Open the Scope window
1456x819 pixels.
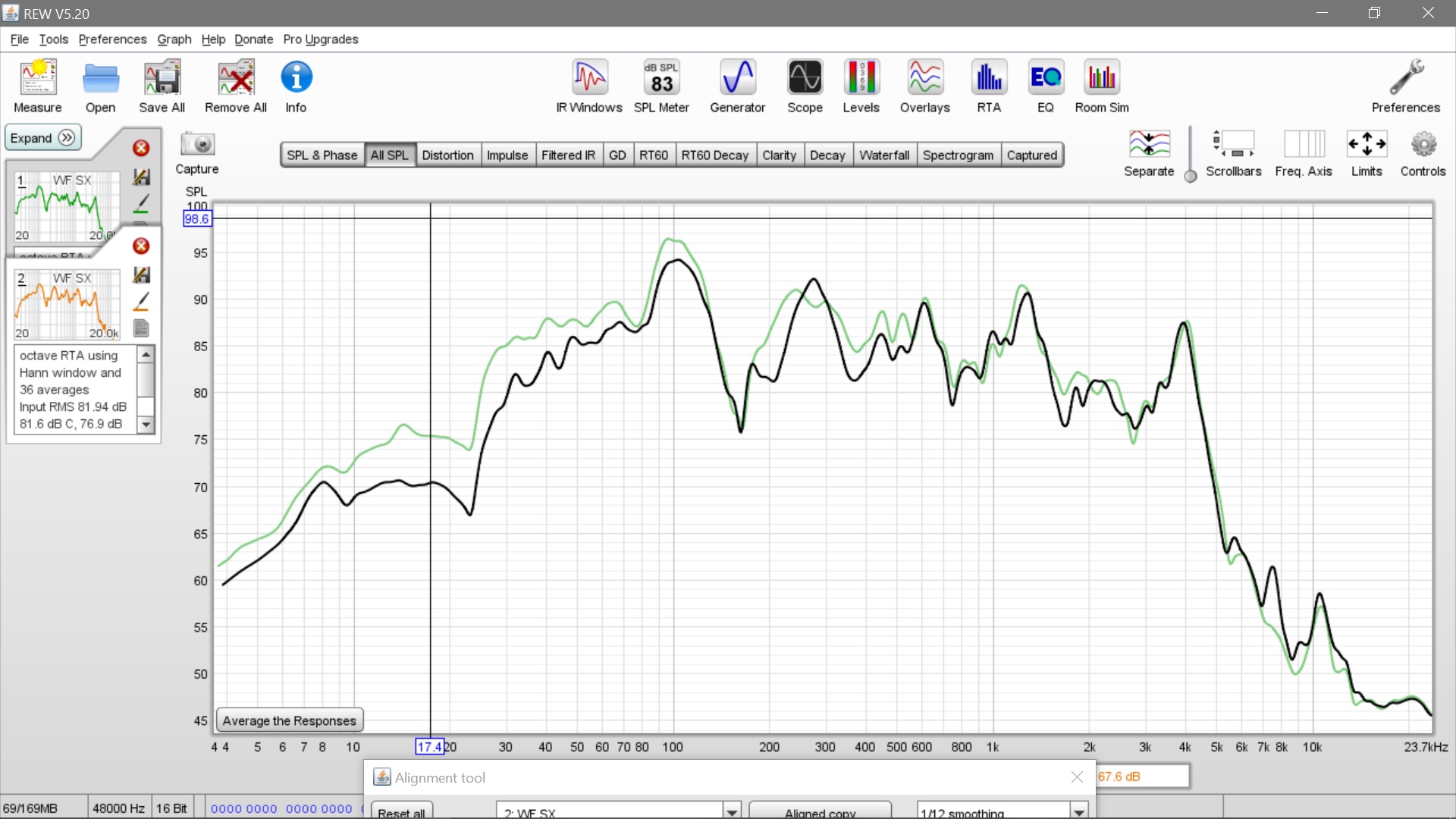click(x=805, y=86)
